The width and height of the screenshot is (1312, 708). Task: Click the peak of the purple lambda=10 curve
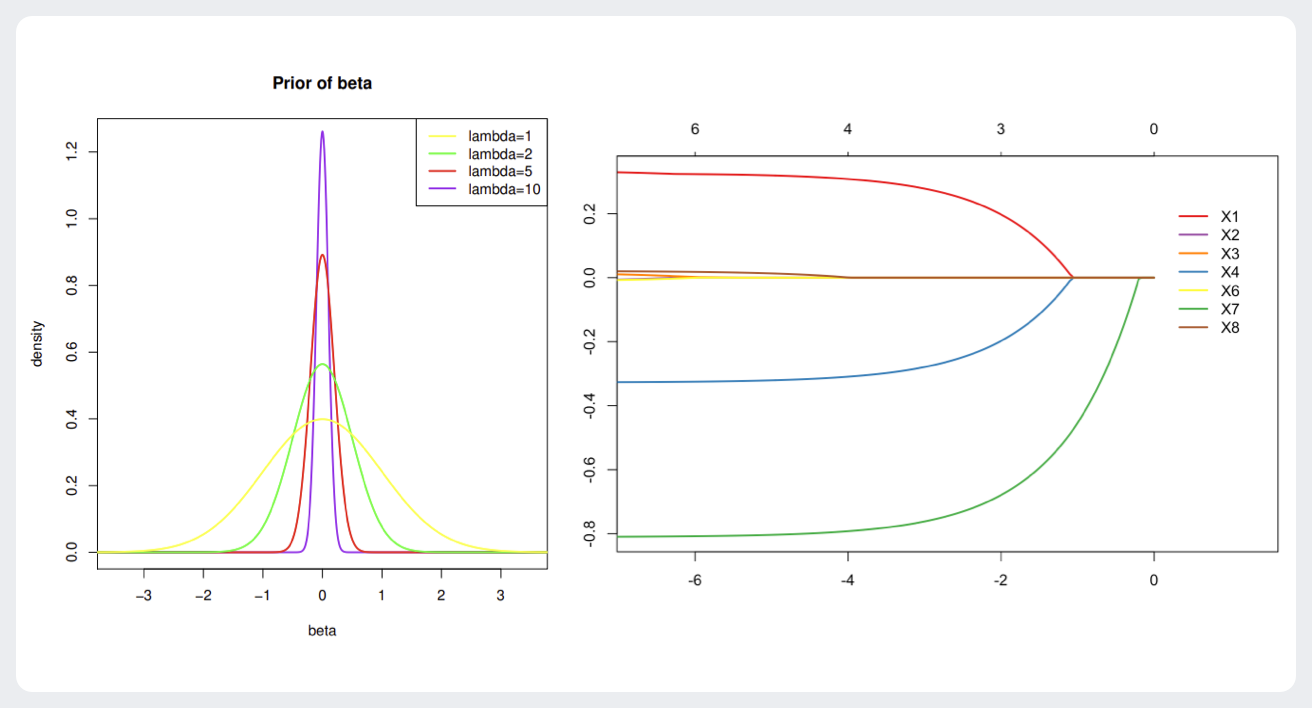(x=322, y=132)
